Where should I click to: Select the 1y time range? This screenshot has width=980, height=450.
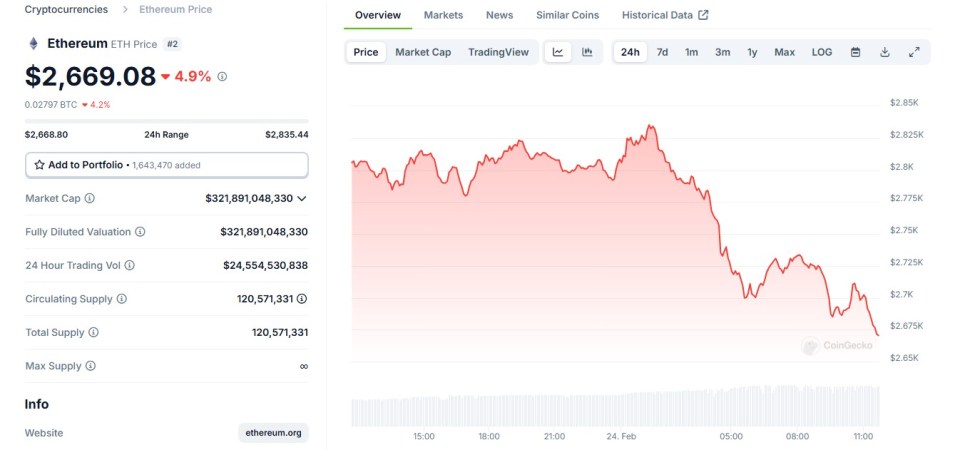click(x=752, y=52)
